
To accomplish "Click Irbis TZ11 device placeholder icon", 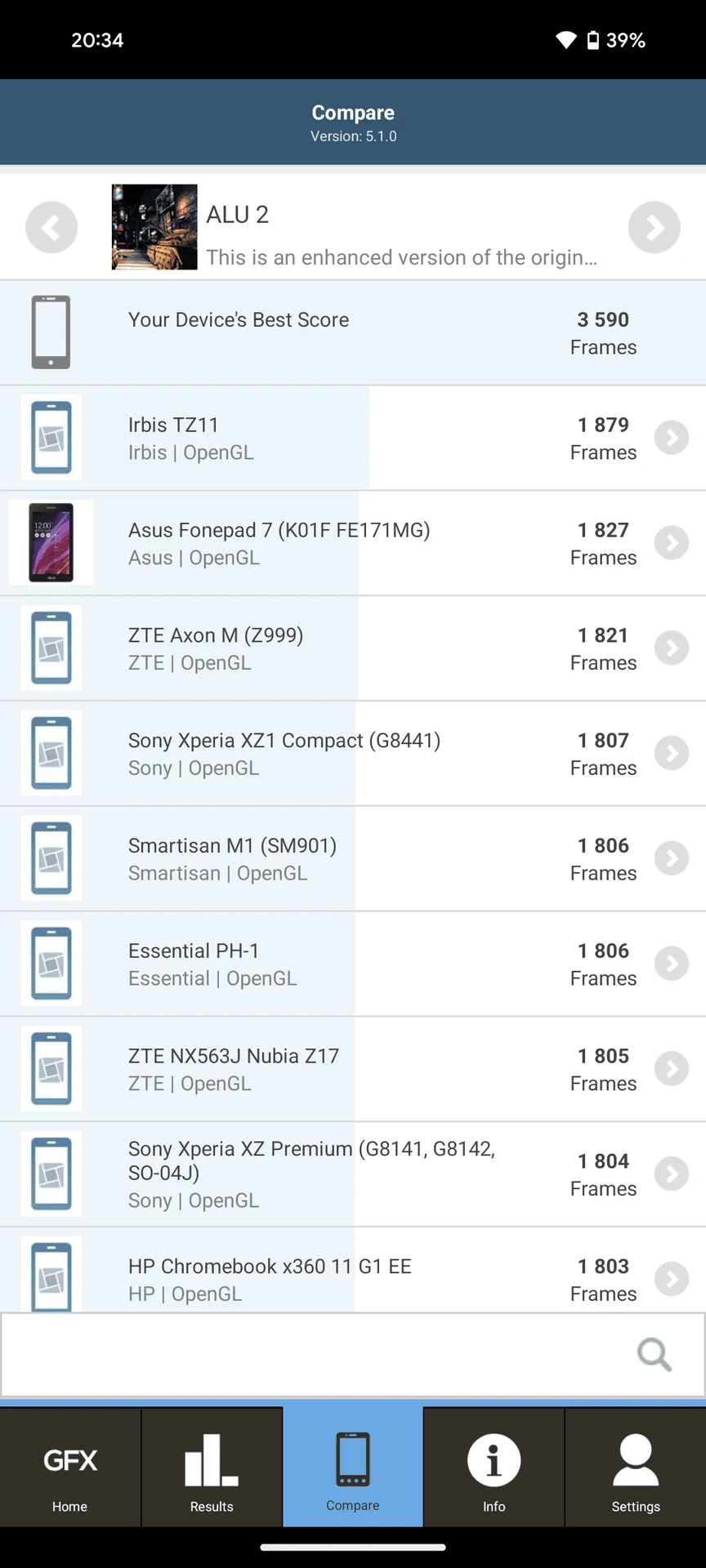I will point(51,438).
